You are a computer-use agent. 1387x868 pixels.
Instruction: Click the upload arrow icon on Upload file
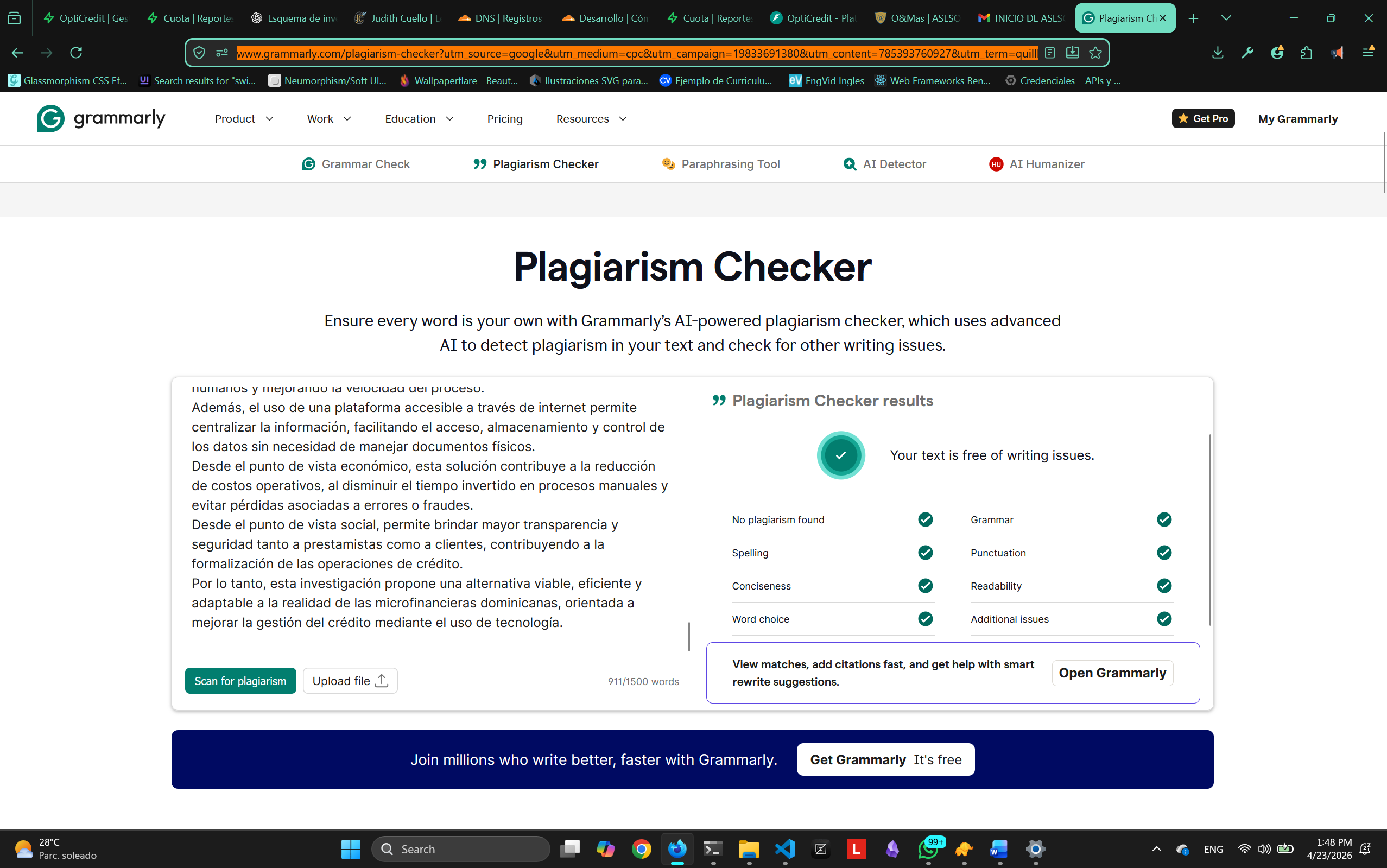coord(382,681)
